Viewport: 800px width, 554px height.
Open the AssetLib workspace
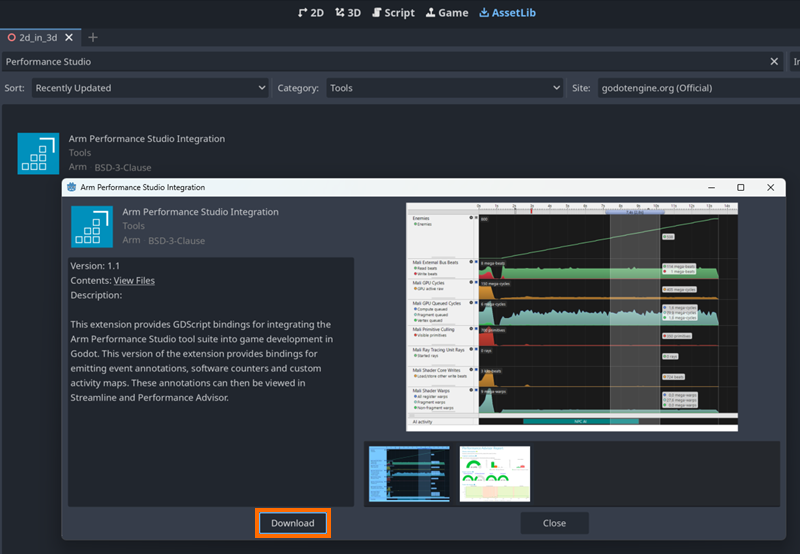(x=508, y=13)
